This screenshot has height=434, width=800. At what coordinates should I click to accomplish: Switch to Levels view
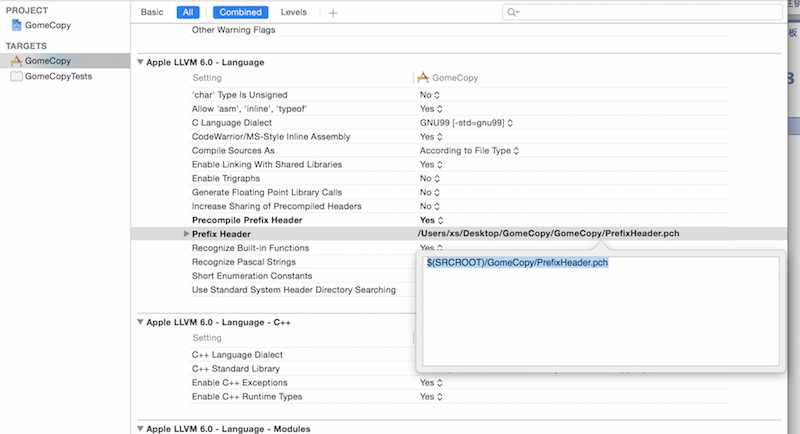pyautogui.click(x=293, y=12)
